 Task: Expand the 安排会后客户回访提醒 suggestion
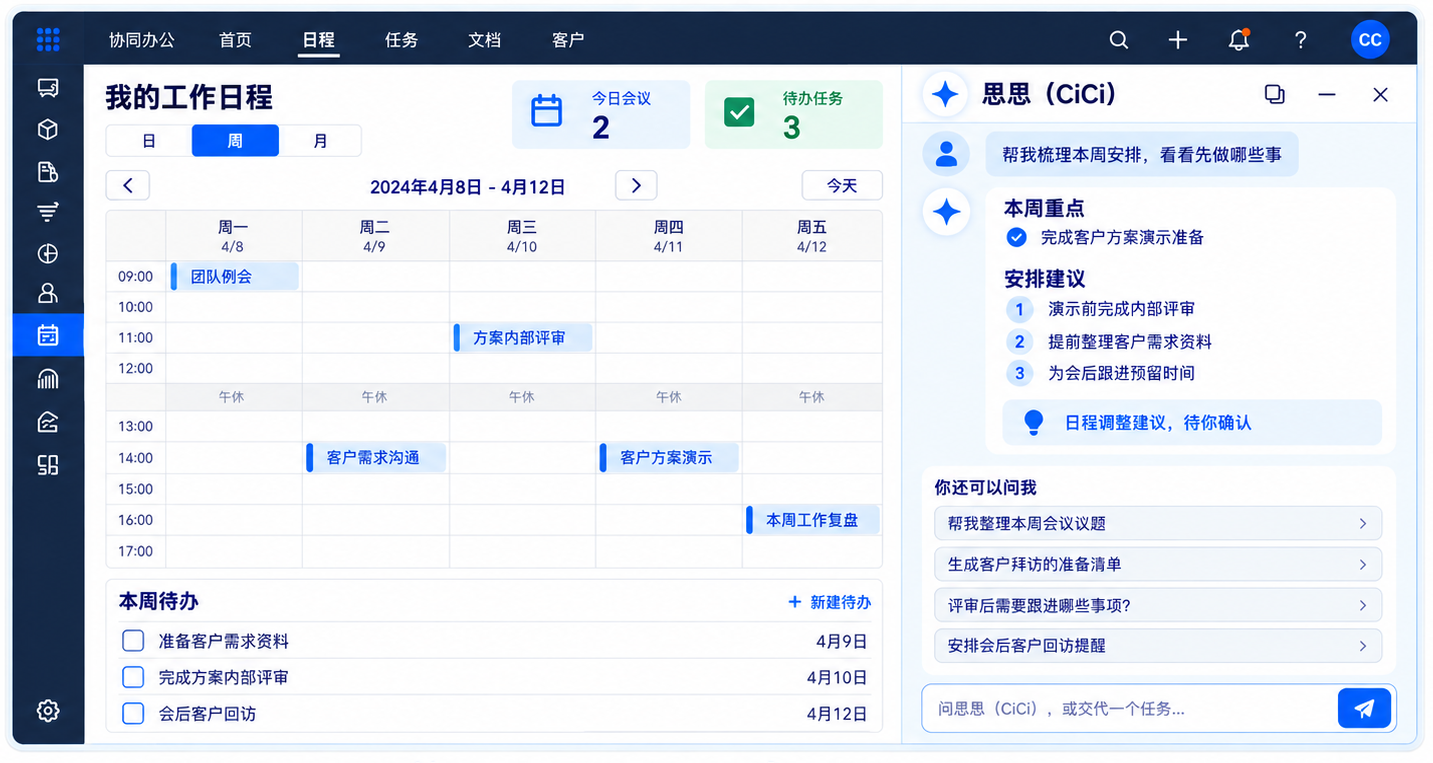[x=1158, y=645]
